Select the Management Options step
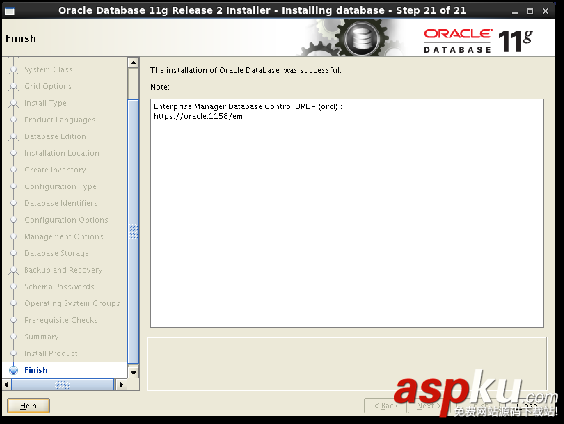564x424 pixels. point(64,236)
